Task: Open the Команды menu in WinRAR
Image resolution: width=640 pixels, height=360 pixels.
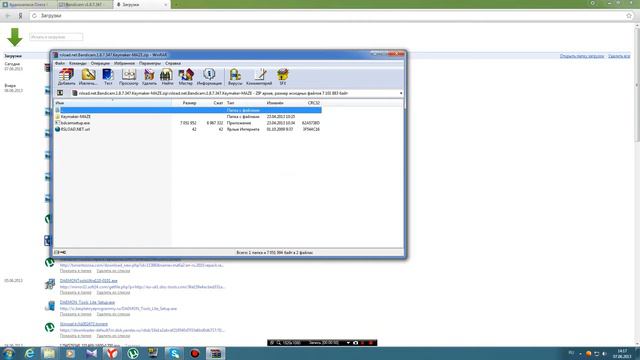Action: click(x=78, y=63)
